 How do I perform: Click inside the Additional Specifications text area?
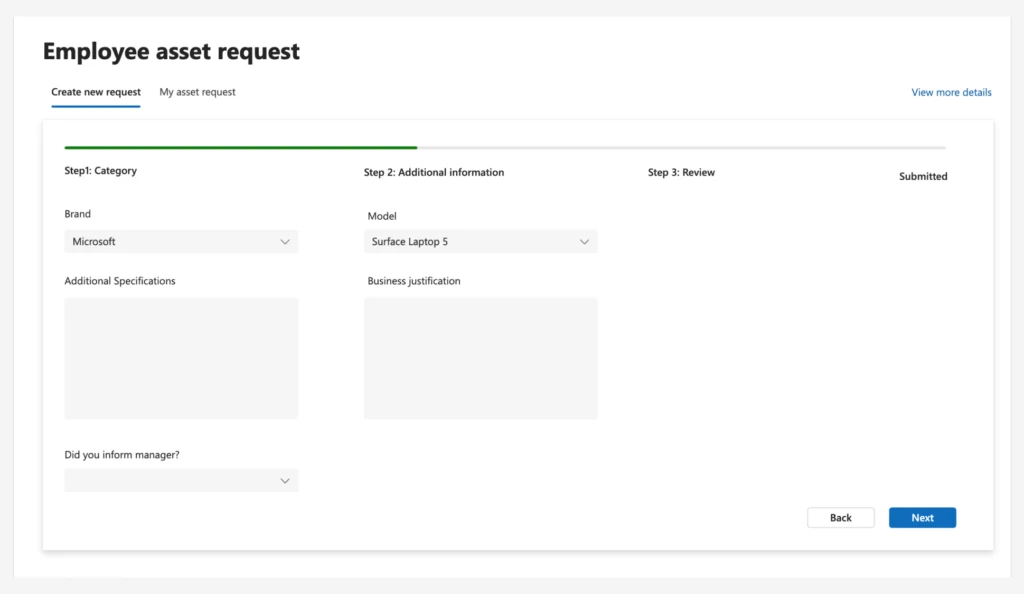pos(180,358)
